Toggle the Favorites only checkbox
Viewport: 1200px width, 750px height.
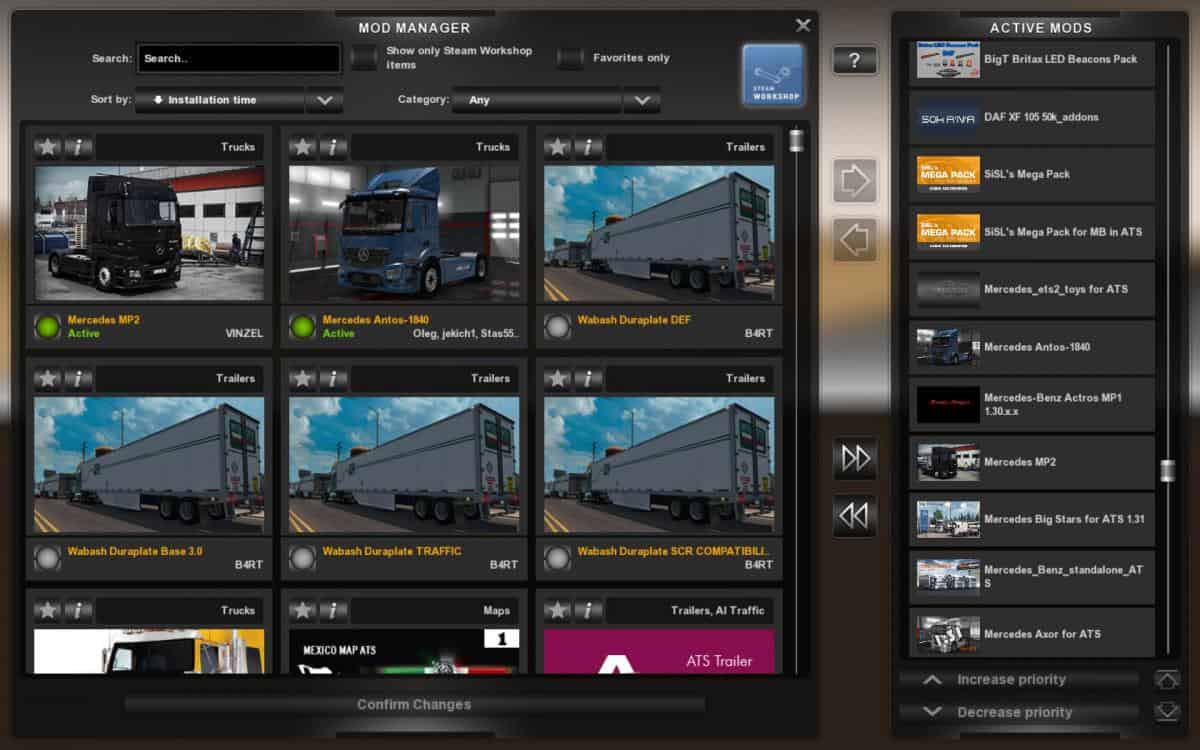pos(571,58)
